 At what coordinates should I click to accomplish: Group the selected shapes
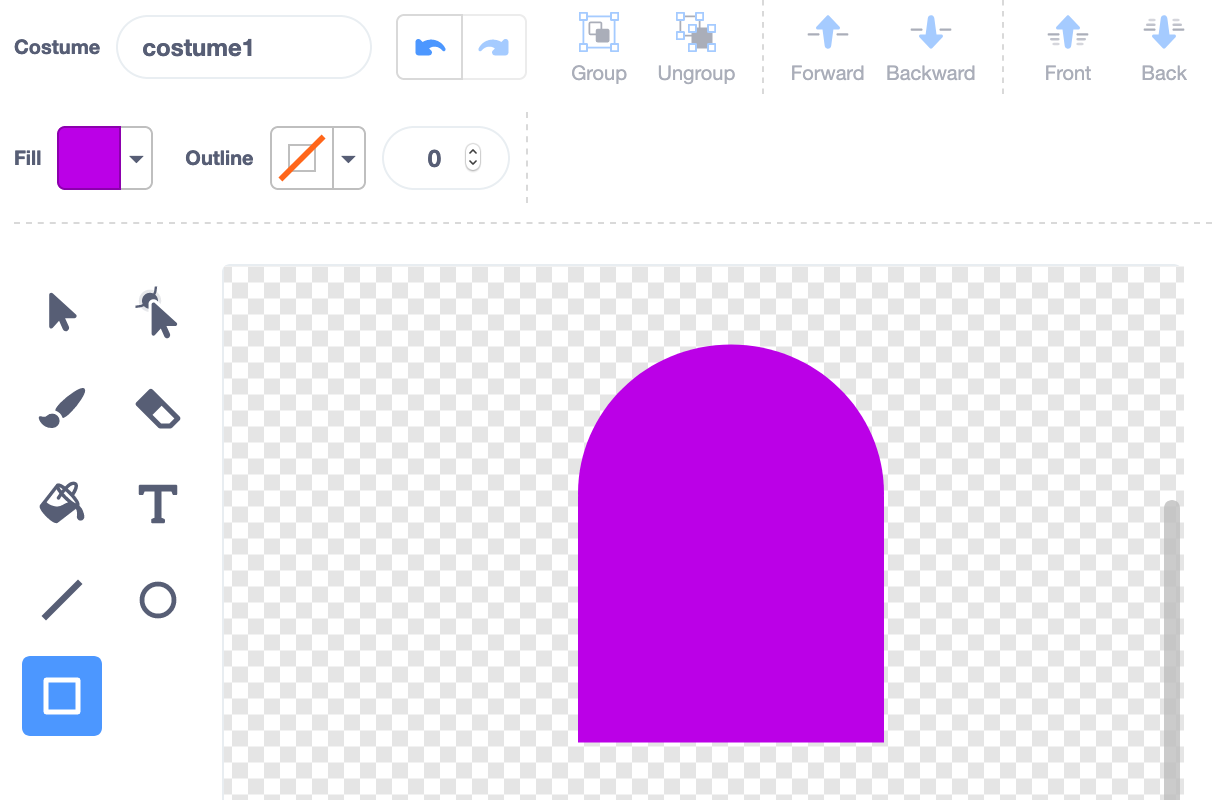point(599,48)
